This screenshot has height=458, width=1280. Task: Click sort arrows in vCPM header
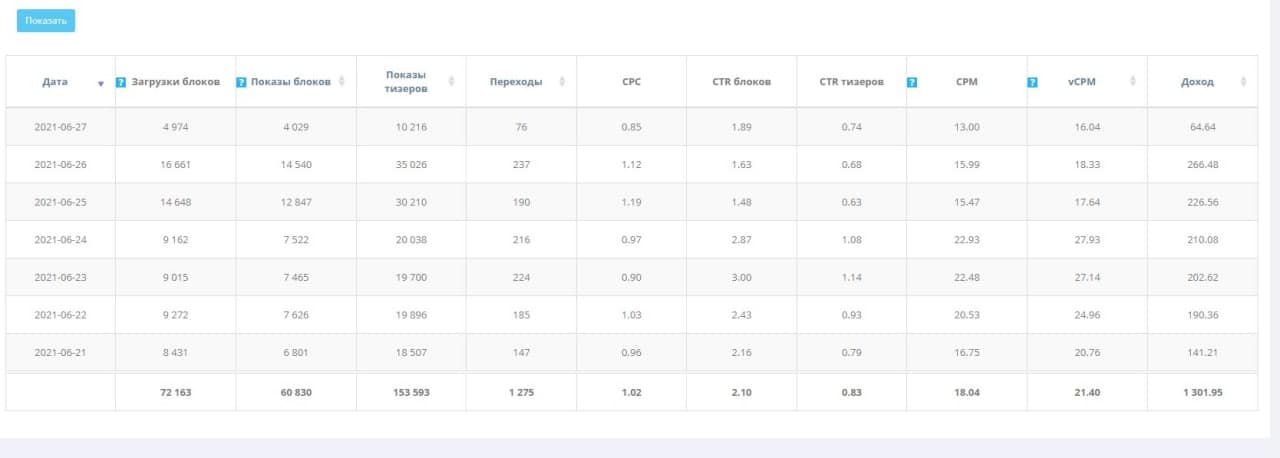[x=1133, y=82]
